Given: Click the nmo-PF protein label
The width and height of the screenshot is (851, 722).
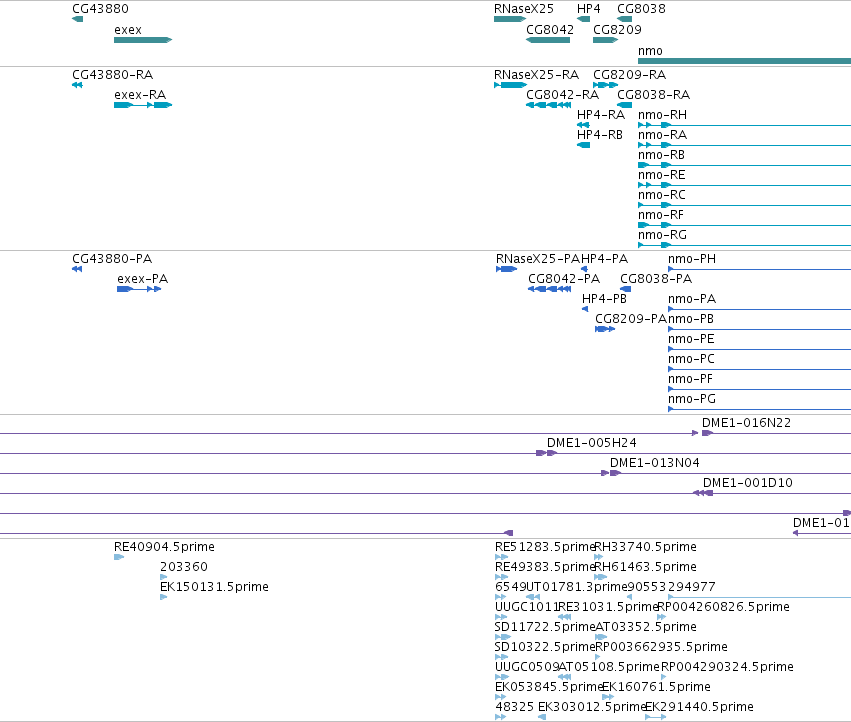Looking at the screenshot, I should [690, 379].
